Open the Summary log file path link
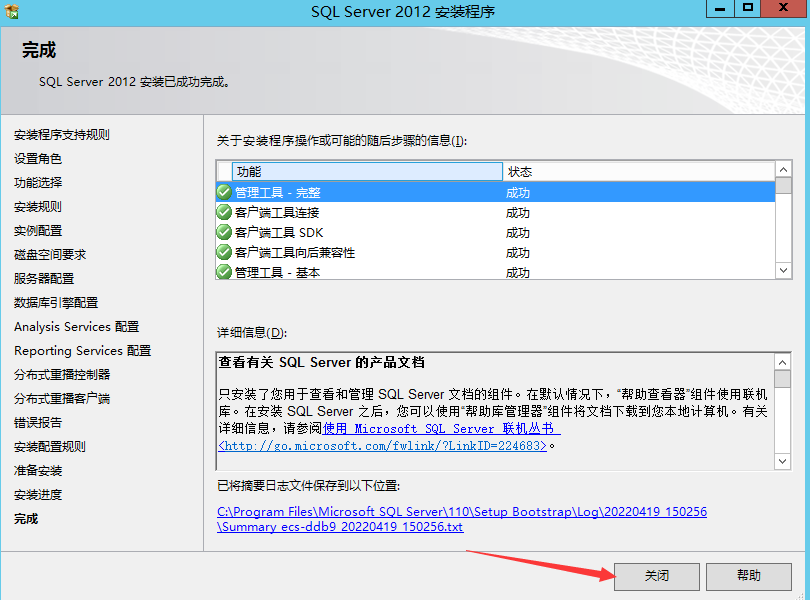 click(x=462, y=519)
